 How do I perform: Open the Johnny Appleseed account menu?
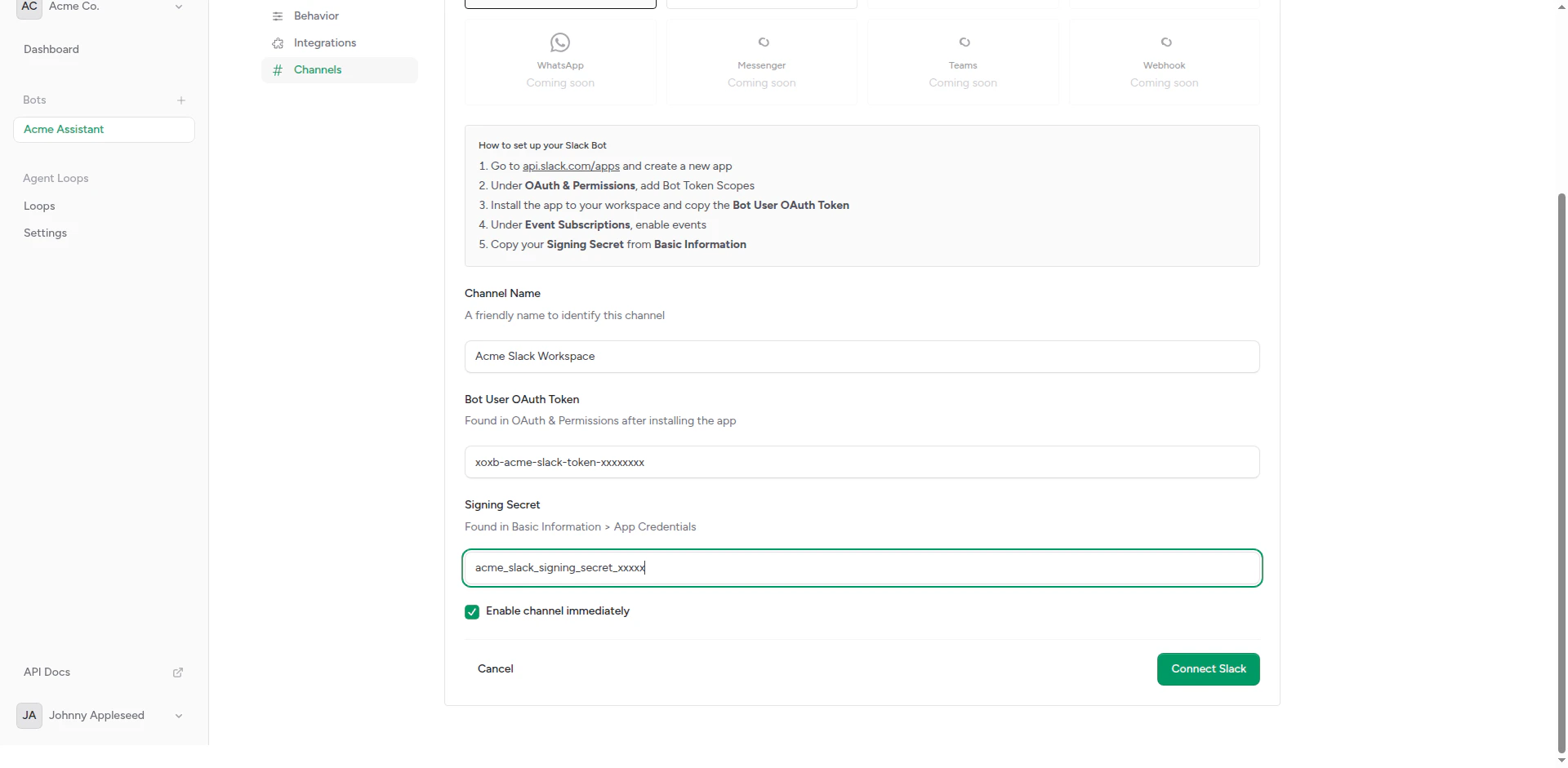click(x=178, y=716)
